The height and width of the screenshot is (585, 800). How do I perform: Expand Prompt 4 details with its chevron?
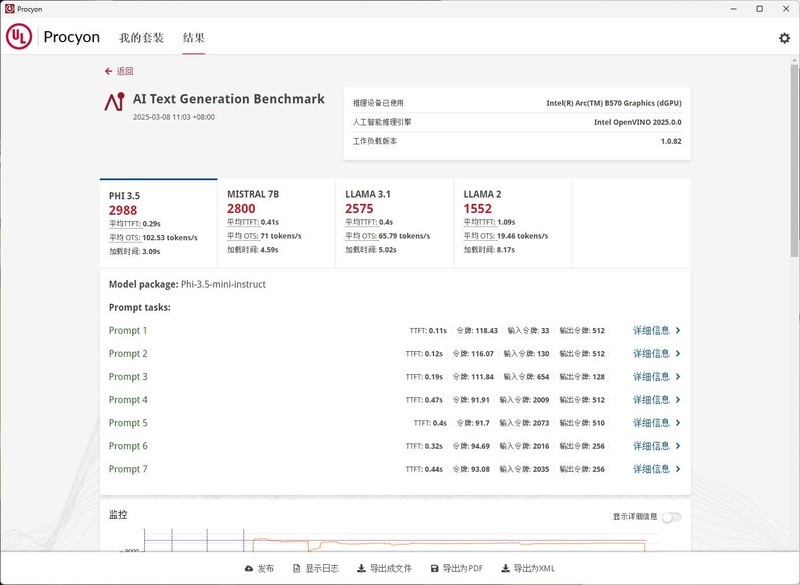676,400
